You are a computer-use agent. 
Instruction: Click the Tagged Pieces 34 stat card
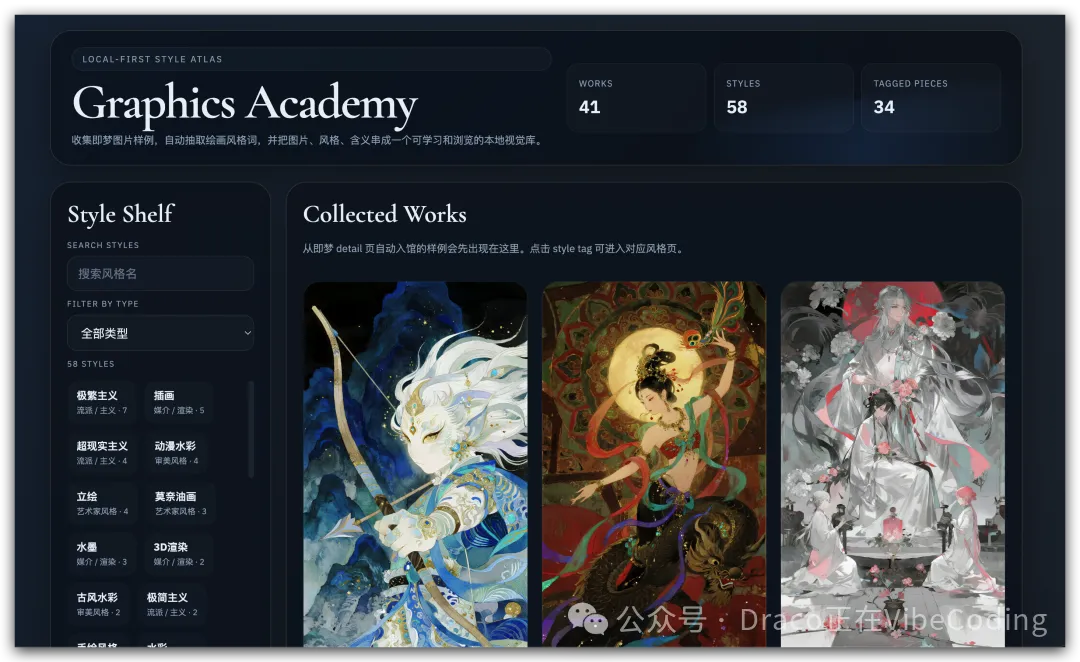930,98
